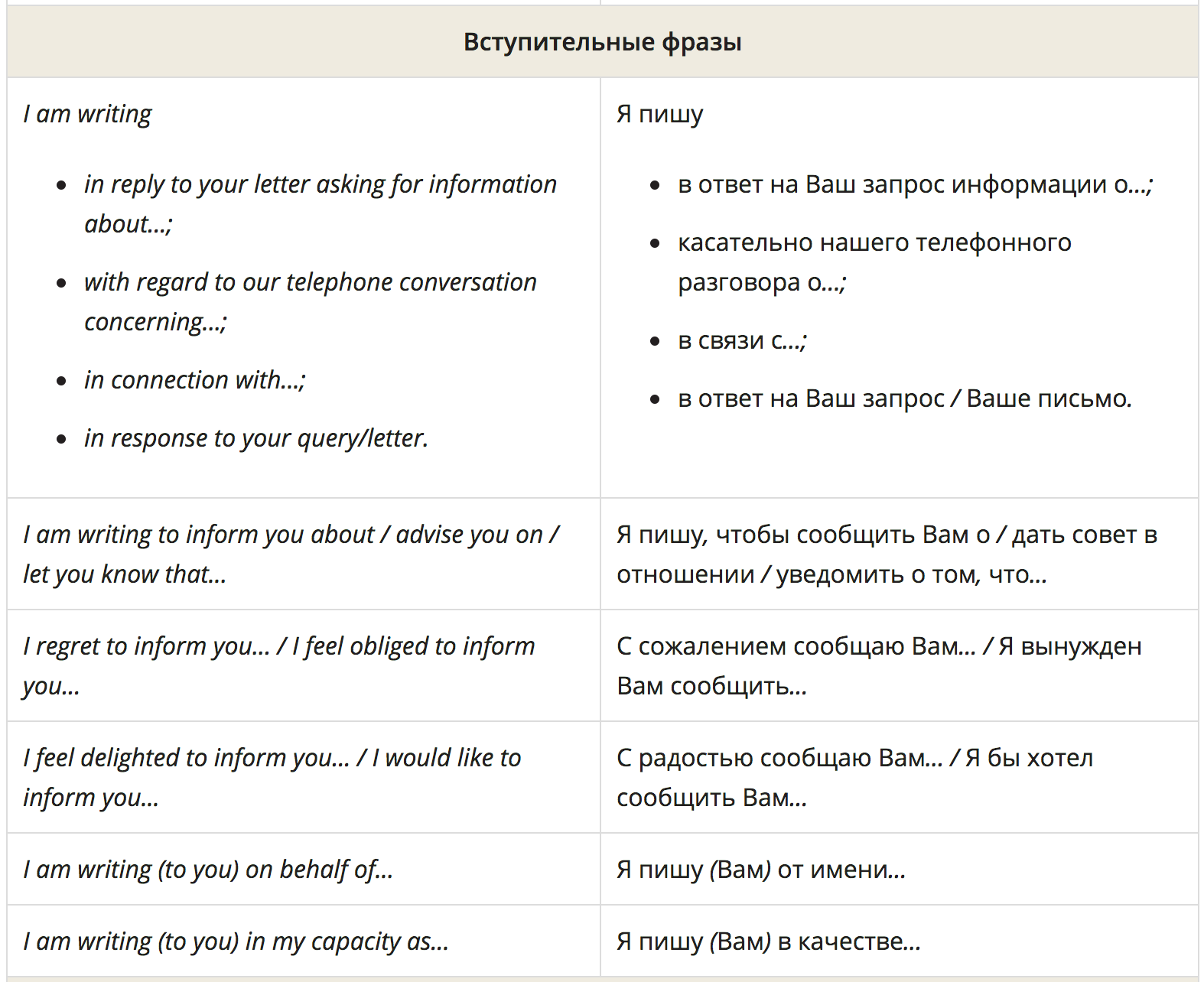
Task: Click "в ответ на Ваш запрос информации" bullet
Action: (x=915, y=184)
